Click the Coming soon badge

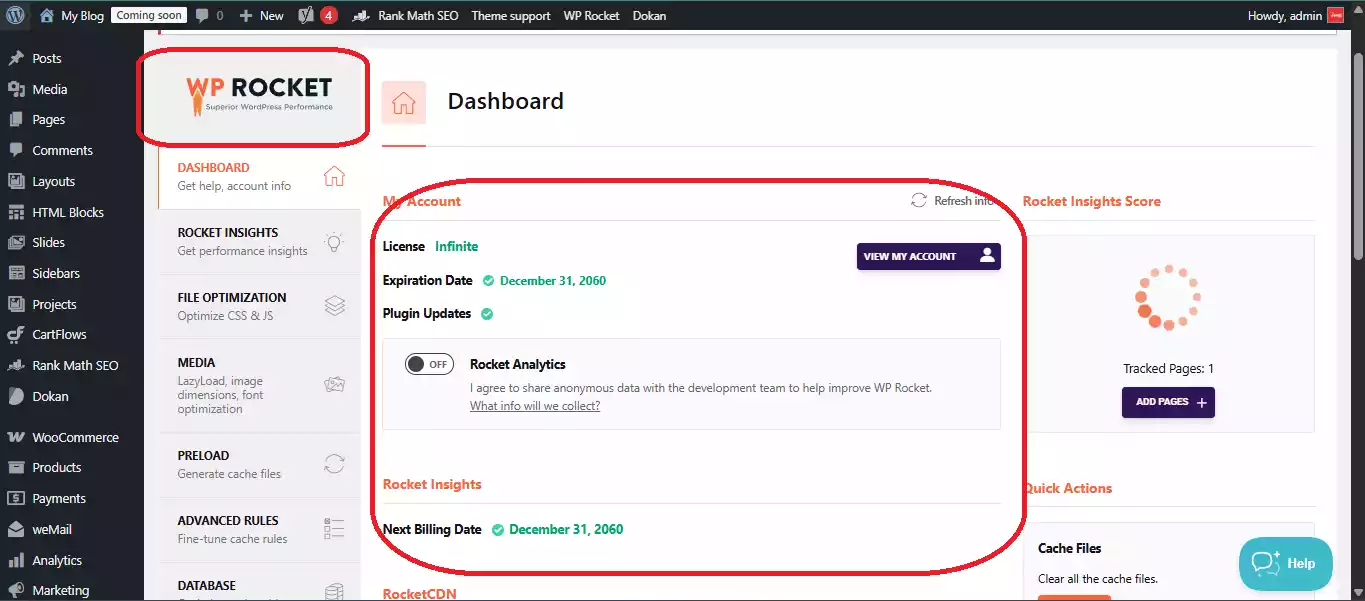pos(149,15)
